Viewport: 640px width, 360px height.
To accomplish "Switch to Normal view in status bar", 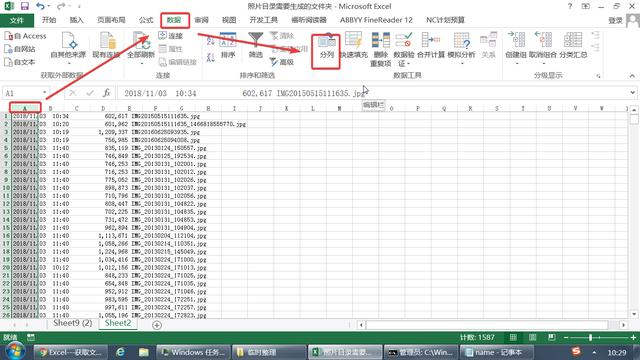I will coord(513,338).
